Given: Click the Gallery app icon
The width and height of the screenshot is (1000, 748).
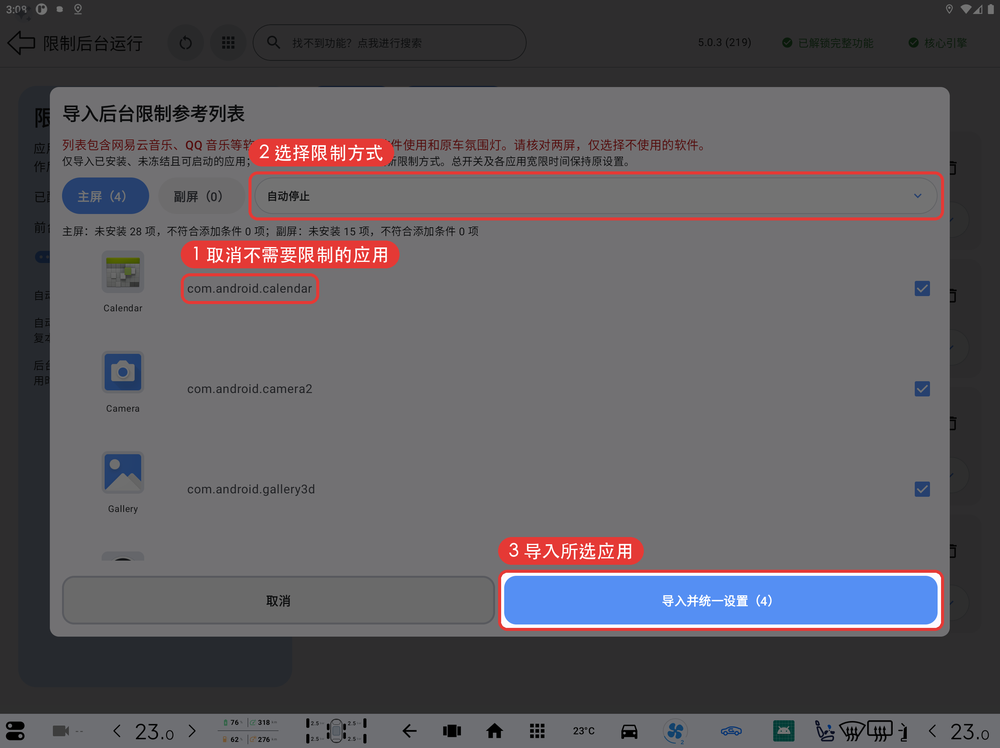Looking at the screenshot, I should pyautogui.click(x=123, y=473).
